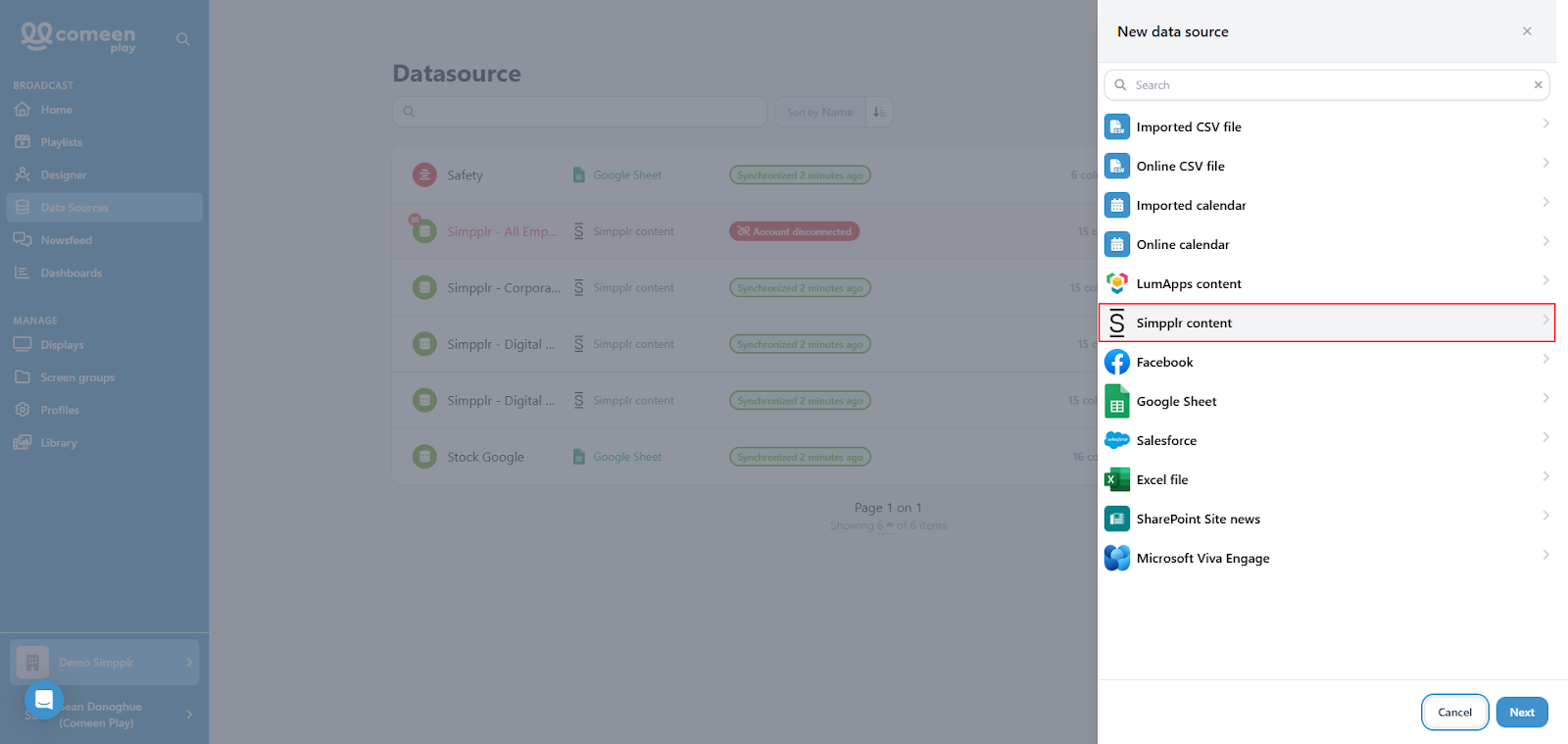Click the SharePoint Site news icon
The height and width of the screenshot is (744, 1568).
tap(1117, 519)
